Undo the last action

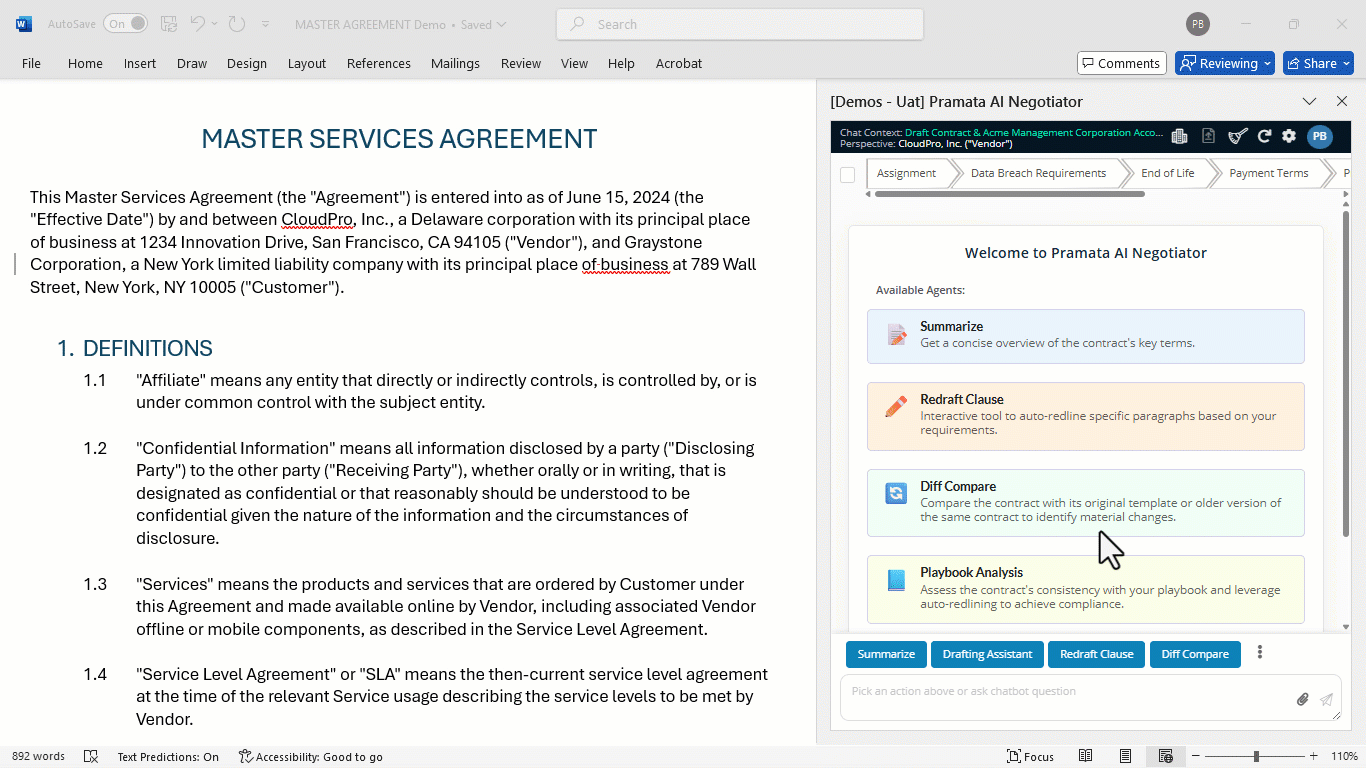(x=198, y=24)
